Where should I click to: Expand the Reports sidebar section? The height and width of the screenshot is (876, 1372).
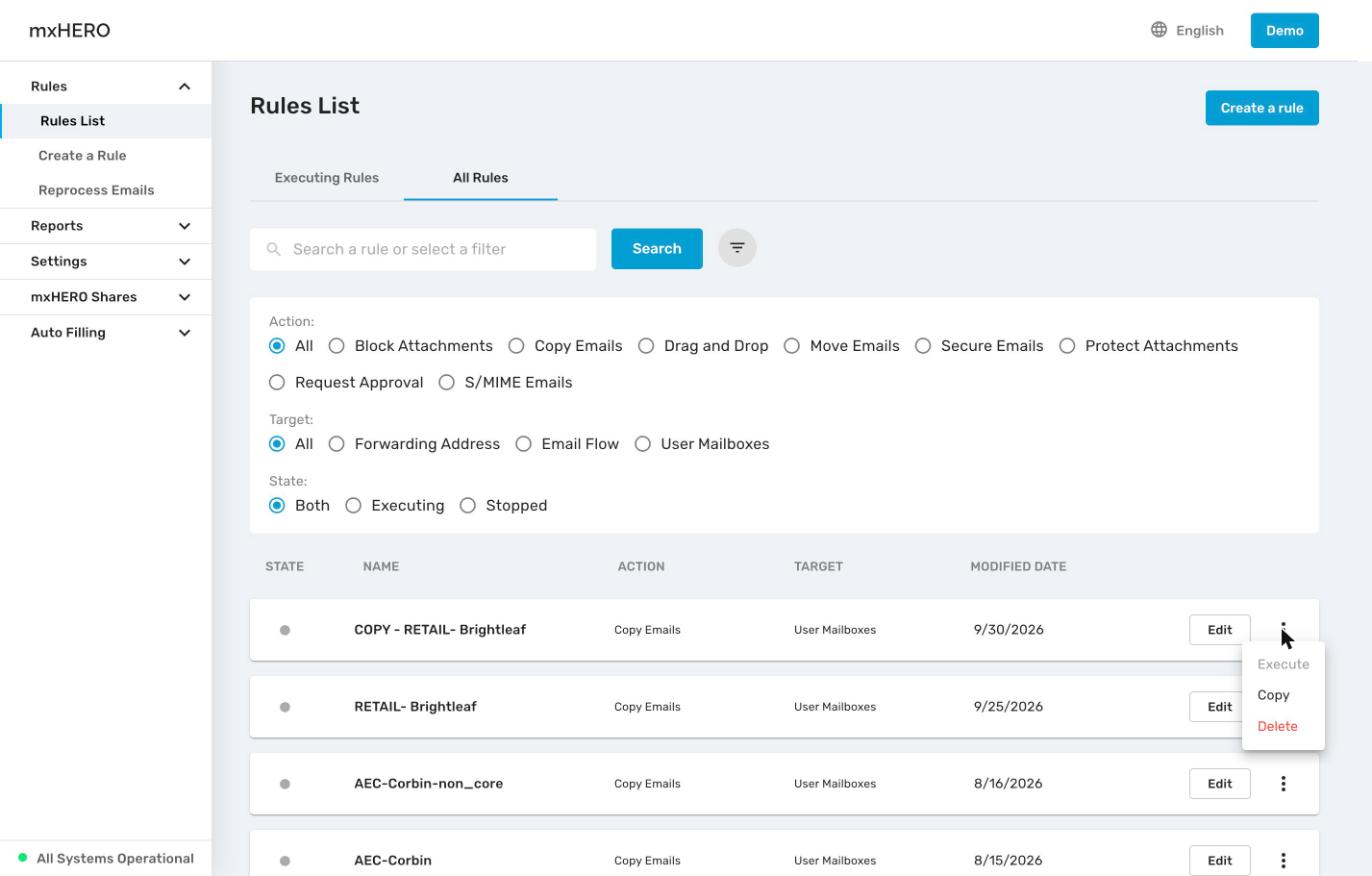(x=184, y=226)
